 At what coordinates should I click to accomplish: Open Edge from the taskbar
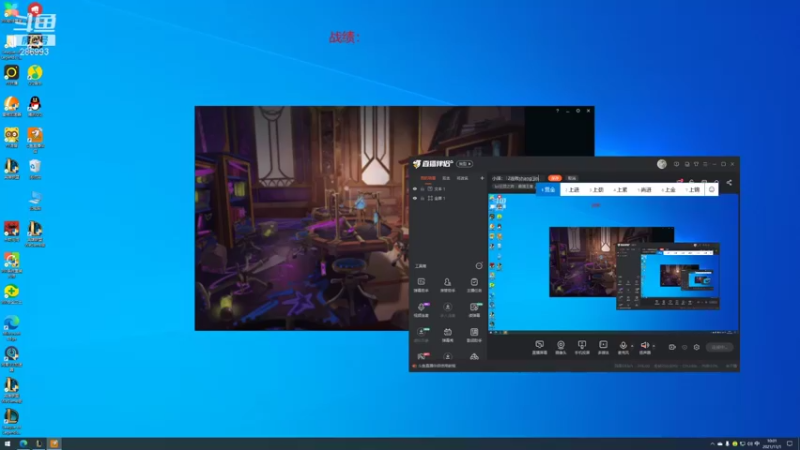pyautogui.click(x=23, y=444)
